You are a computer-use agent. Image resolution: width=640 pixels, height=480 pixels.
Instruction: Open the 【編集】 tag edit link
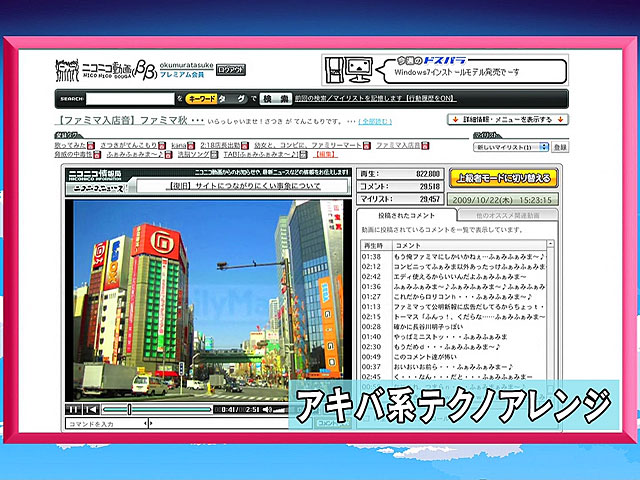point(325,155)
